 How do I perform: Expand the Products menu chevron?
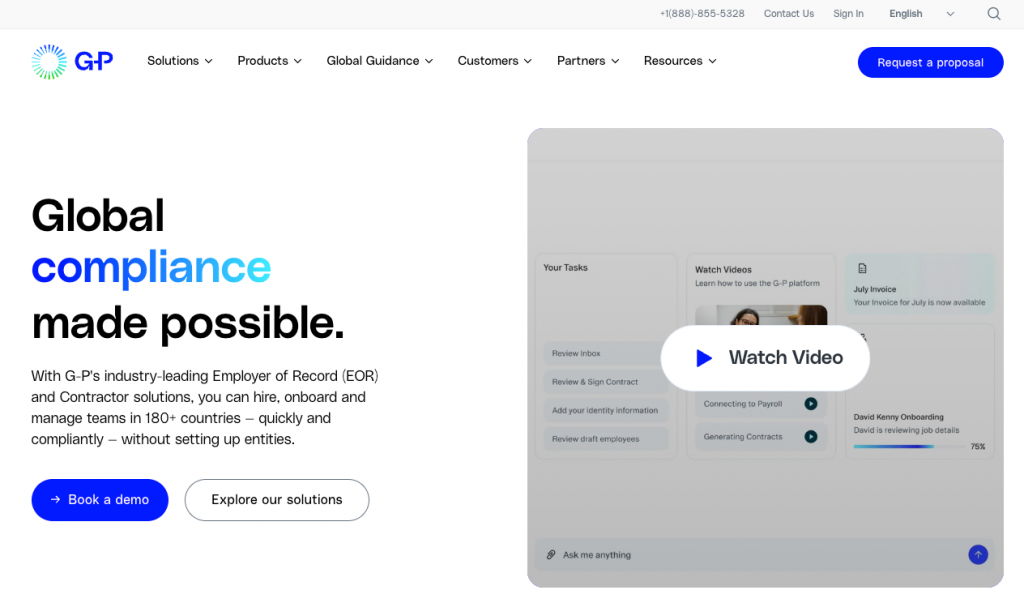298,61
